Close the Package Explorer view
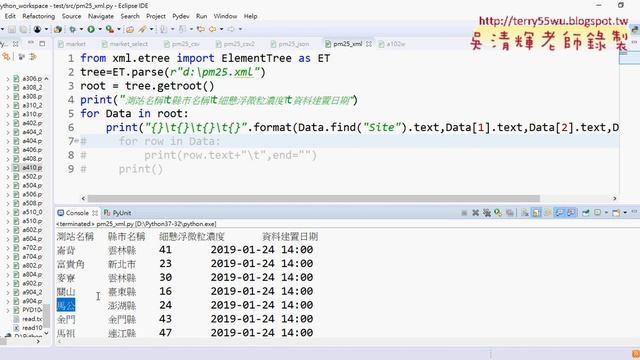This screenshot has height=360, width=640. (16, 43)
